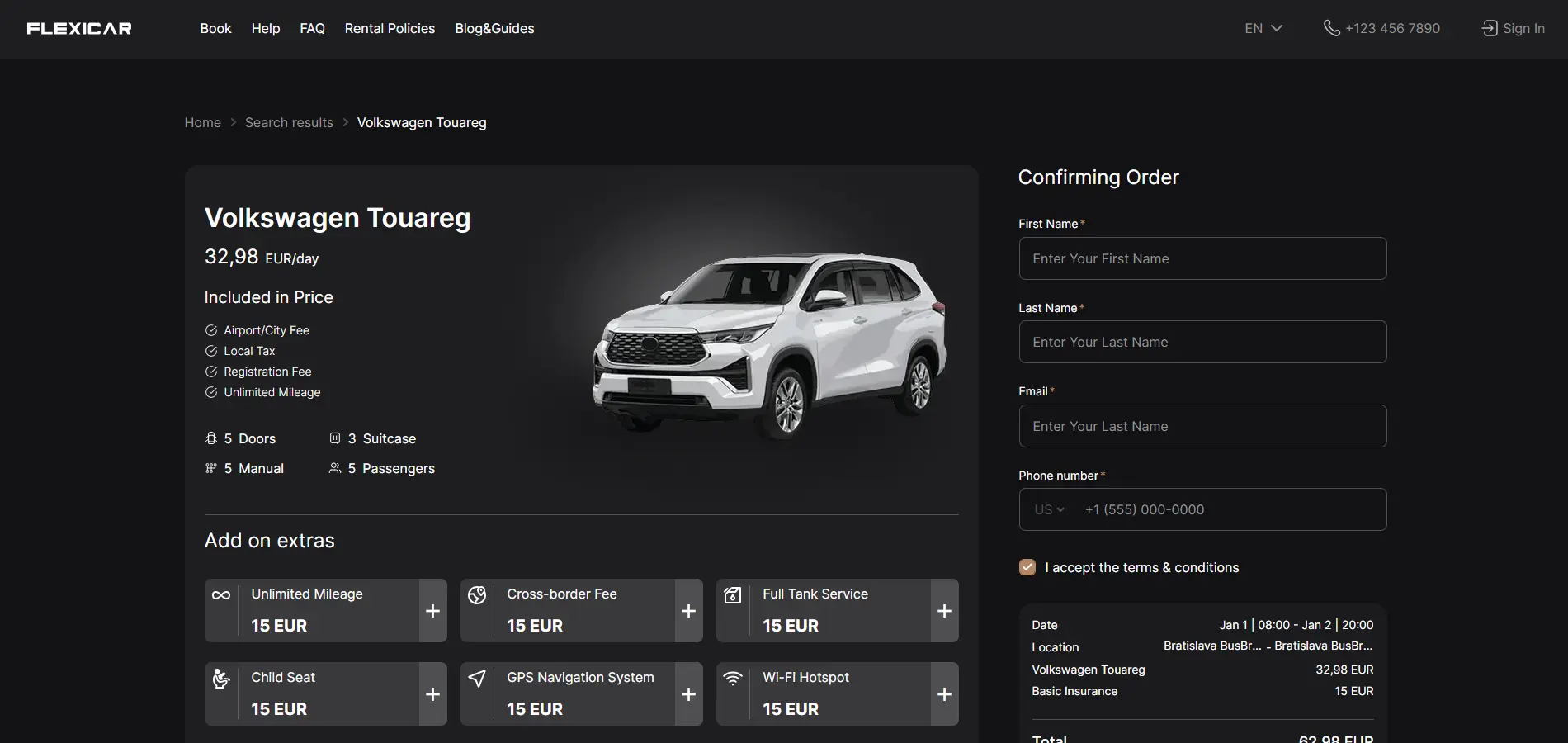Image resolution: width=1568 pixels, height=743 pixels.
Task: Focus the Email input field
Action: click(x=1202, y=426)
